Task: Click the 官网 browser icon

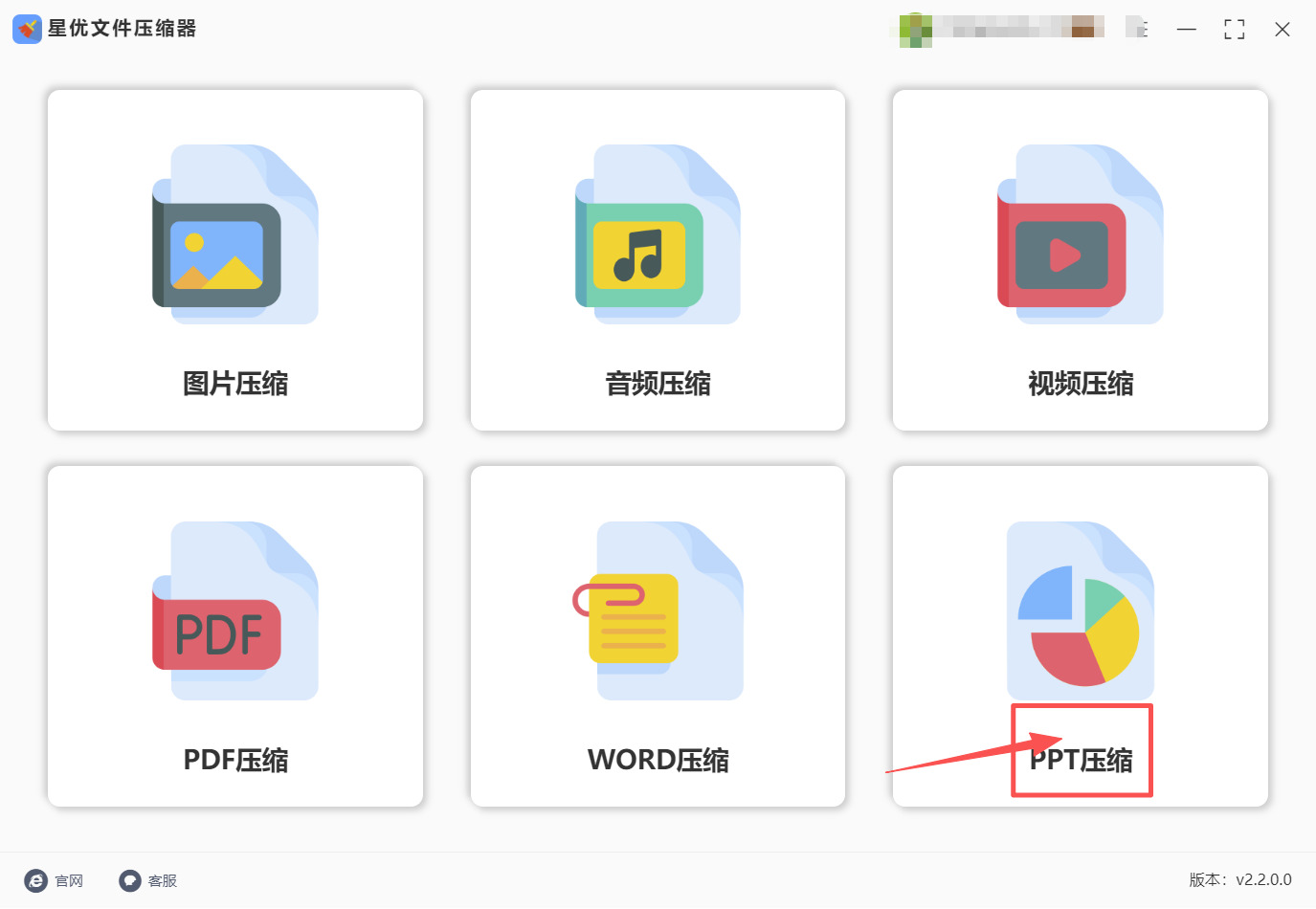Action: coord(35,880)
